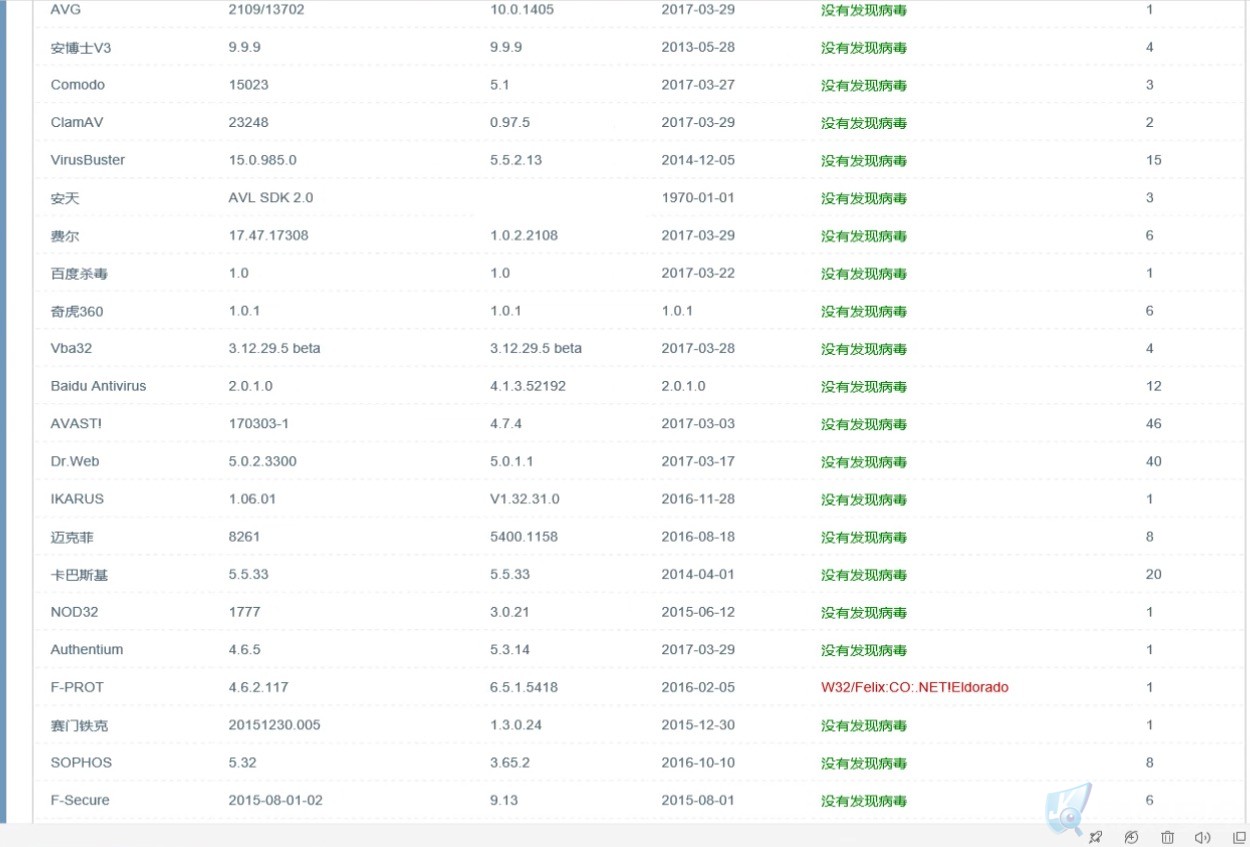Select 没有发现病毒 result in AVG row

pyautogui.click(x=864, y=10)
